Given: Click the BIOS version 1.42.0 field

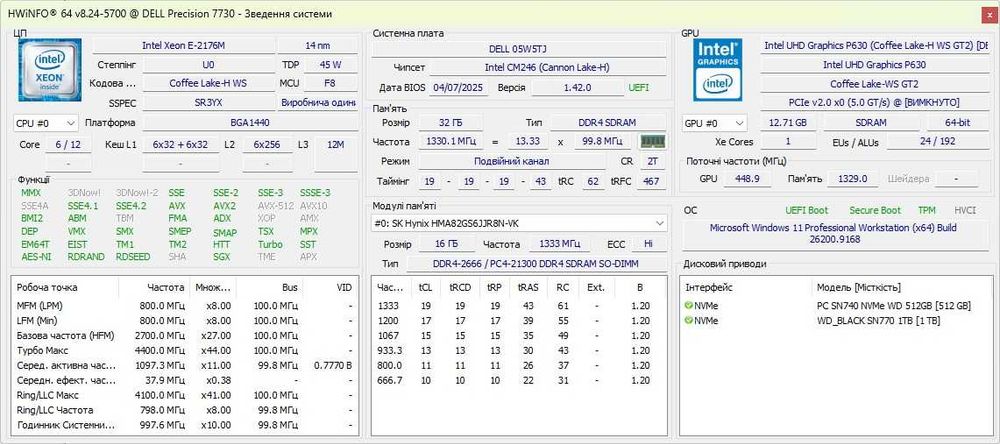Looking at the screenshot, I should (x=577, y=87).
